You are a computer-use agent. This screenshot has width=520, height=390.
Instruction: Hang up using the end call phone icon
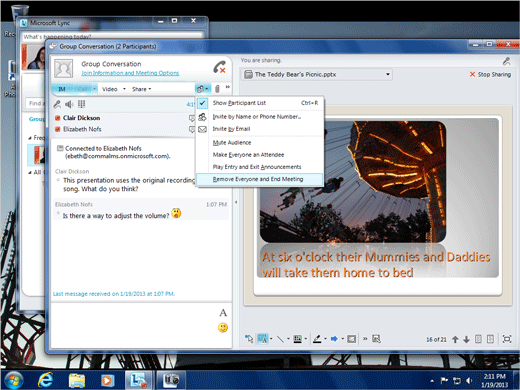pos(219,67)
